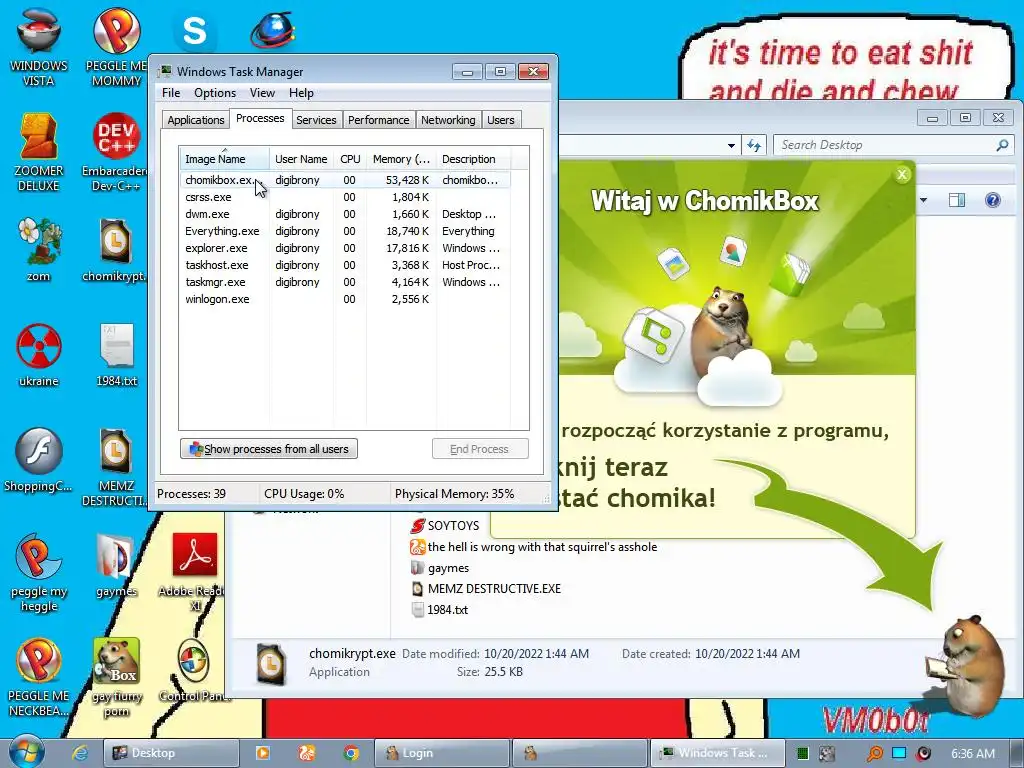This screenshot has width=1024, height=768.
Task: Open Task Manager Help menu
Action: click(x=301, y=93)
